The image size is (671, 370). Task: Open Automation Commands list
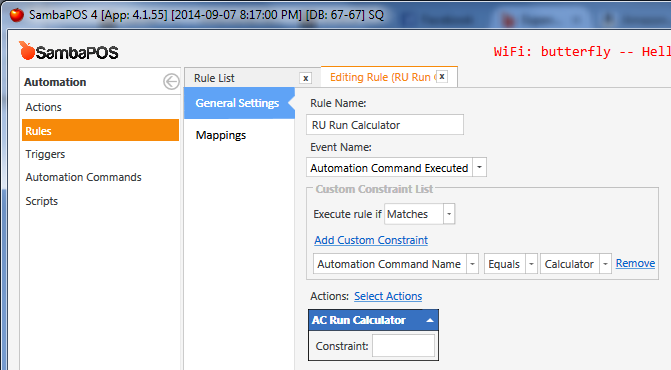point(83,177)
